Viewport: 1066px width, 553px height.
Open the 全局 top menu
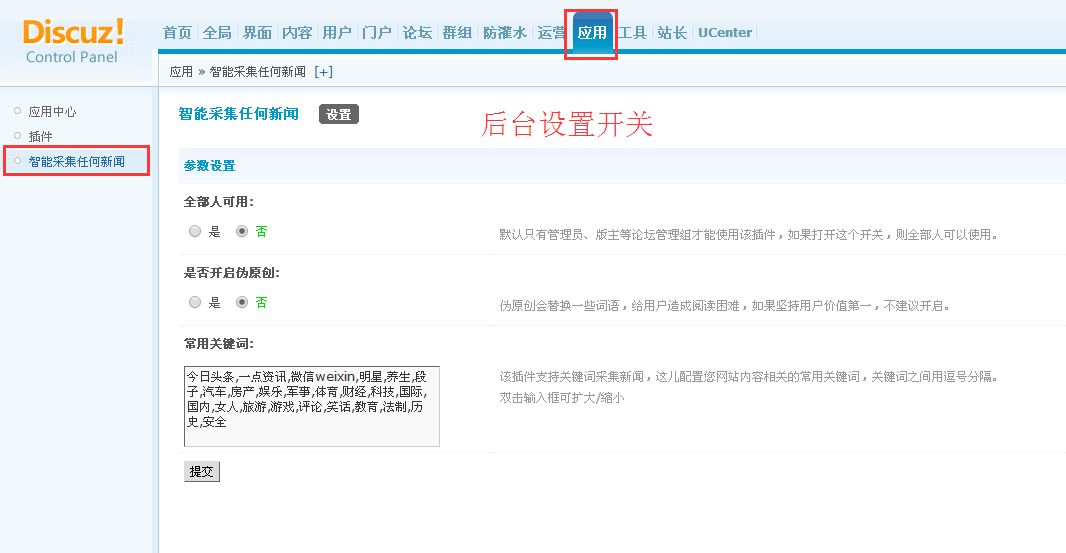click(217, 33)
